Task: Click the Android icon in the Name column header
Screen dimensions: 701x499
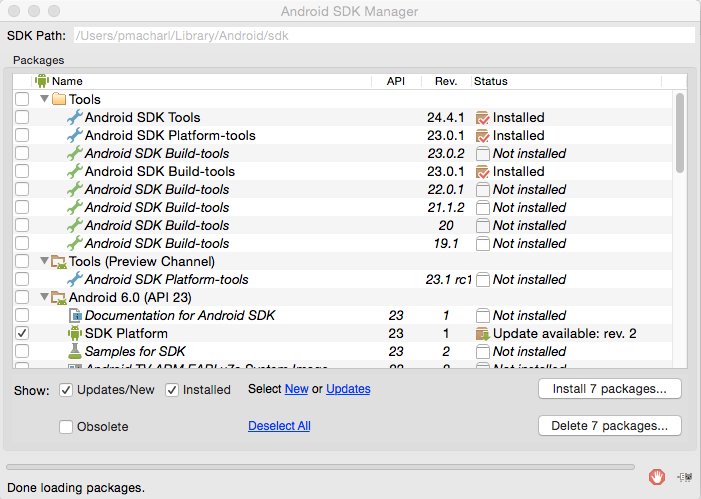Action: click(x=42, y=81)
